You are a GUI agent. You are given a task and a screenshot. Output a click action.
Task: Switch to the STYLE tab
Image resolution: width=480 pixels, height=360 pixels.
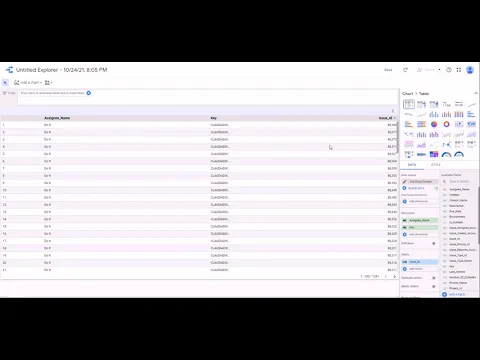(436, 165)
